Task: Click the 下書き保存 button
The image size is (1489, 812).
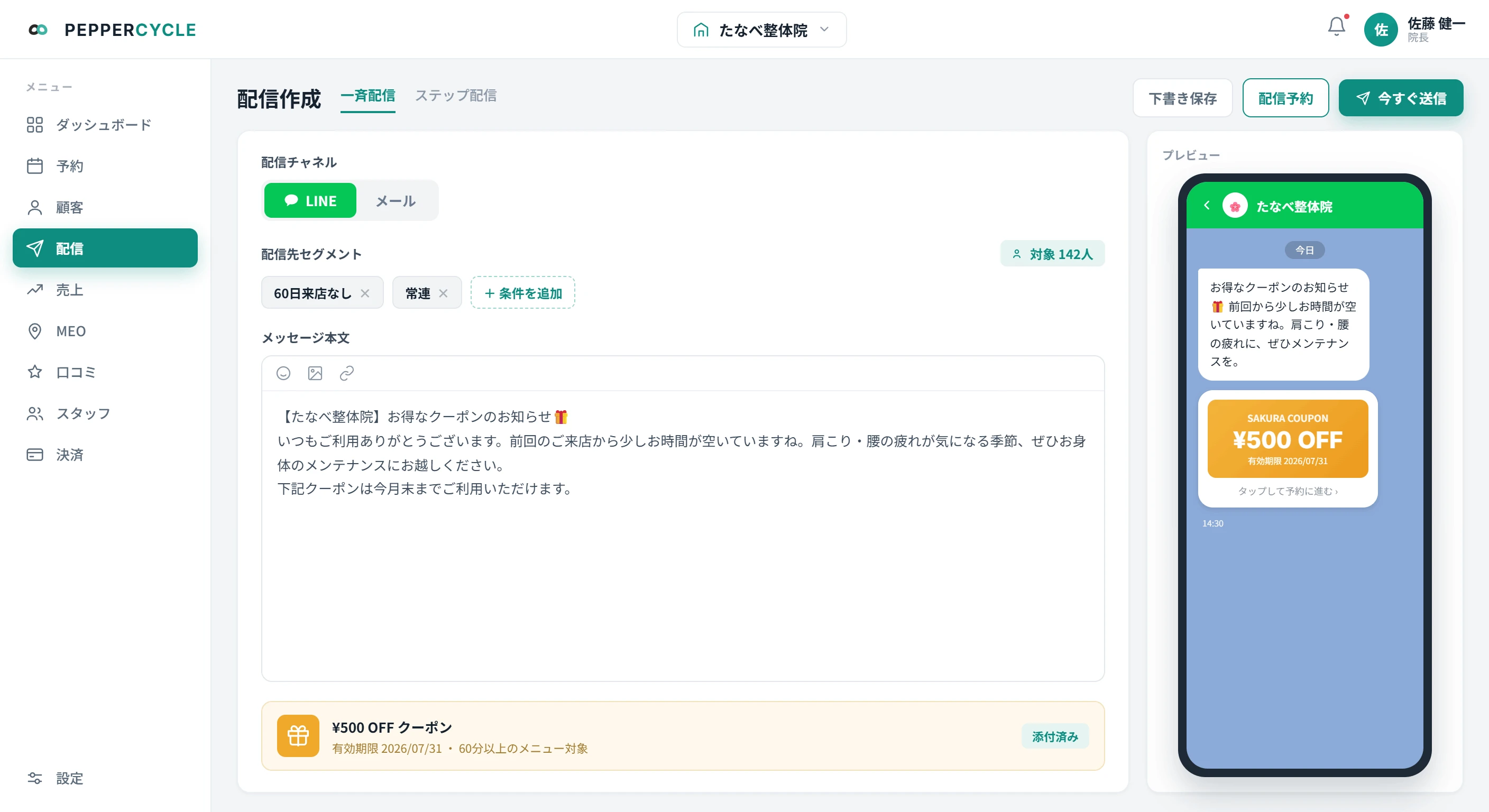Action: coord(1182,98)
